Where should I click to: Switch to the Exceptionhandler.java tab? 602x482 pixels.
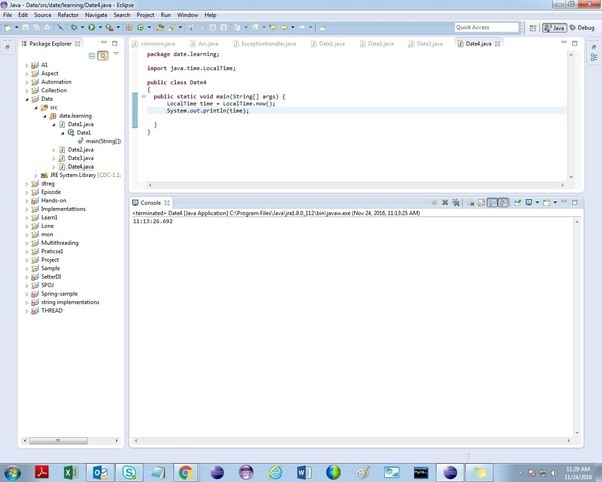pos(265,44)
